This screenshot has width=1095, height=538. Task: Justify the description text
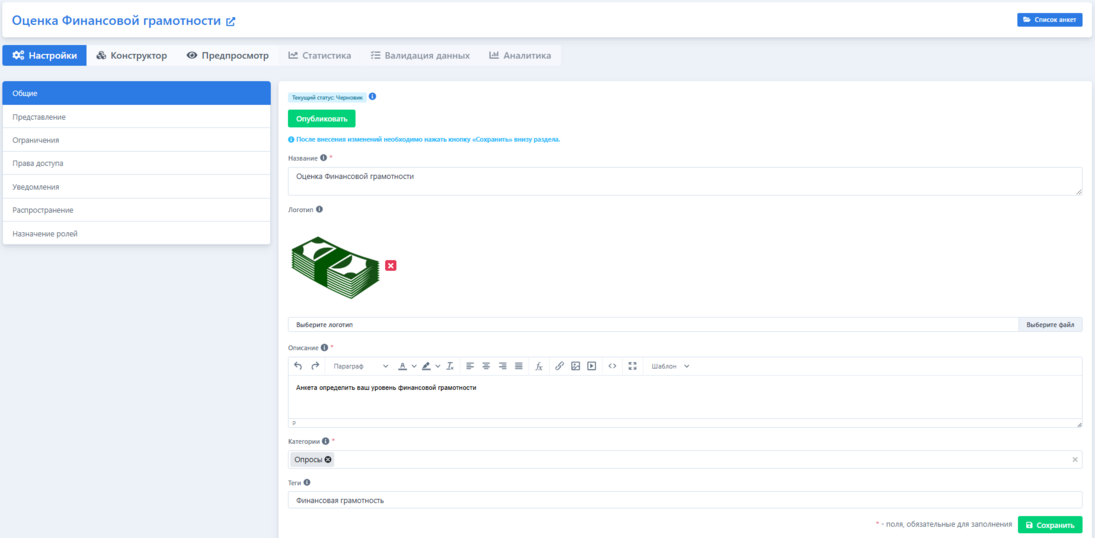pos(518,367)
